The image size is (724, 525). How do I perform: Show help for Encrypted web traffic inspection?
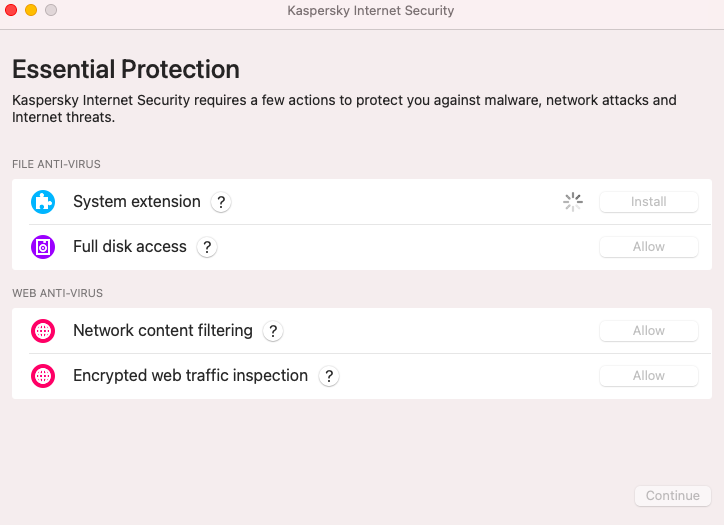coord(329,376)
